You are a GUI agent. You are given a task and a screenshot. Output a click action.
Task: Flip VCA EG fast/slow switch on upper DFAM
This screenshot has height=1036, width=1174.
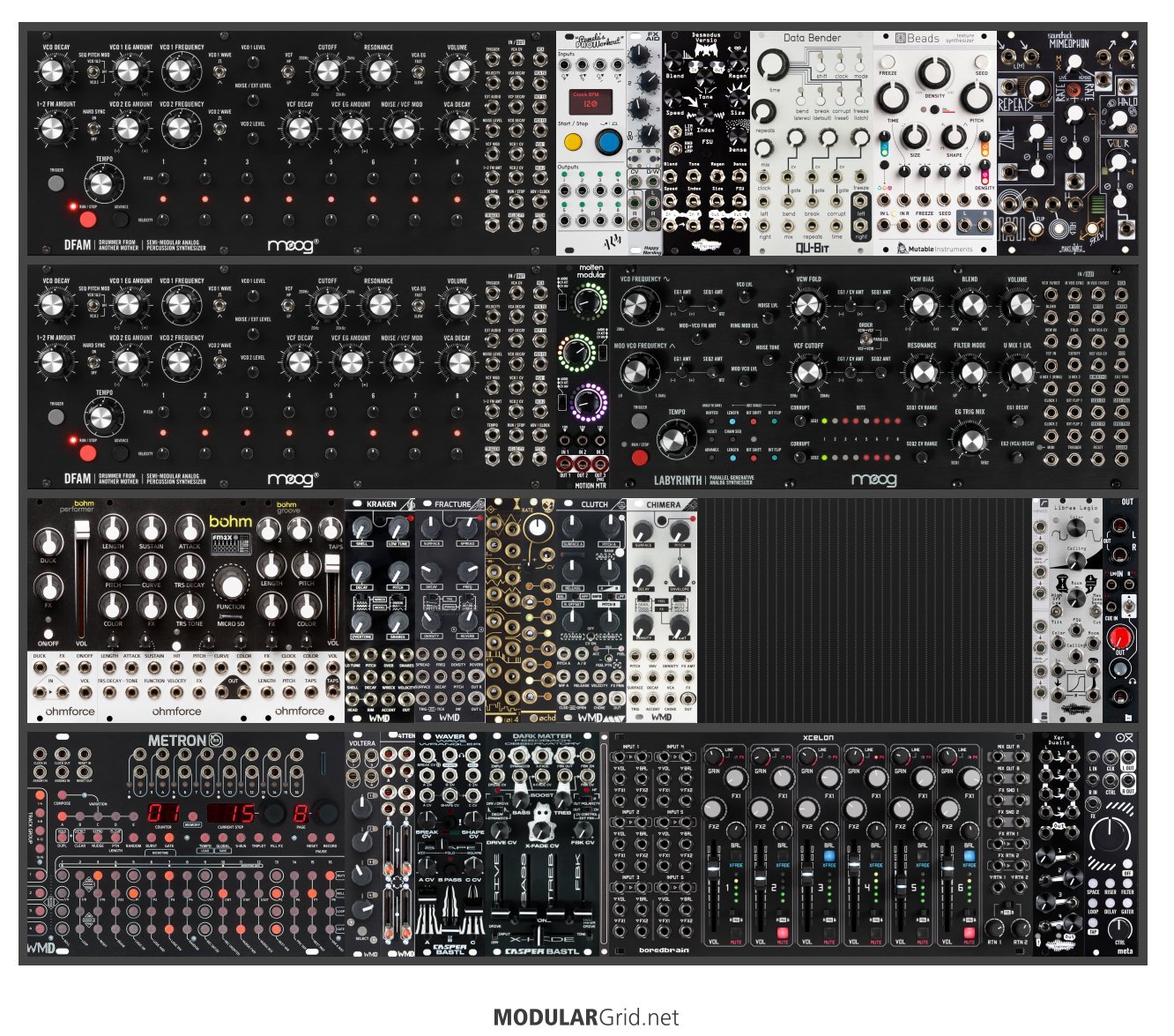(x=418, y=71)
